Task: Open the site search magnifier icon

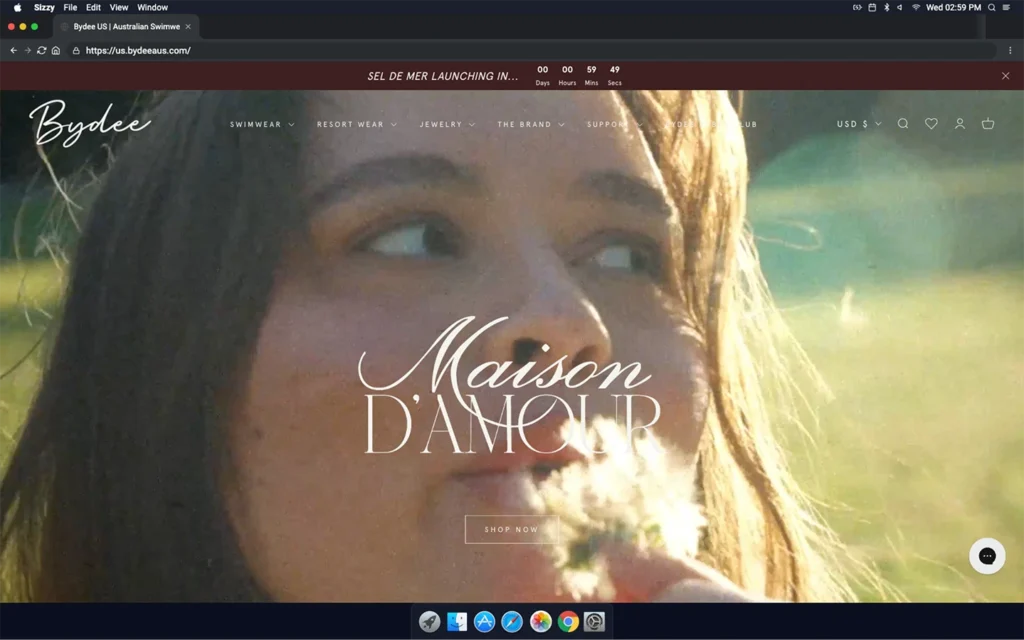Action: click(x=903, y=124)
